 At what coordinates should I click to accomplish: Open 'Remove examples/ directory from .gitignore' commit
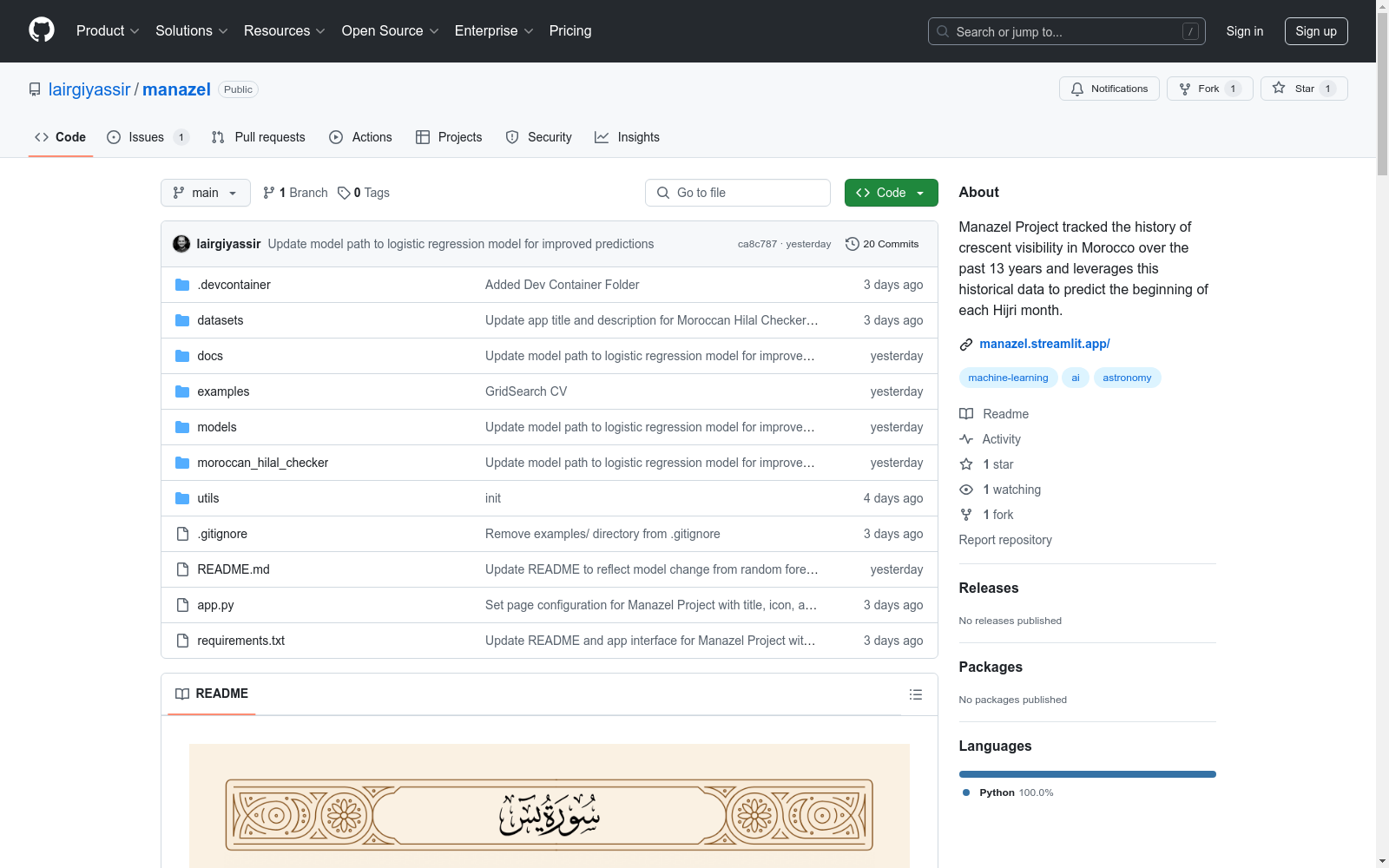[x=602, y=534]
